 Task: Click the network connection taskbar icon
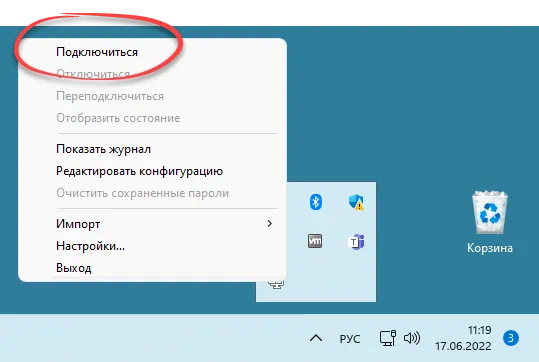pos(388,338)
